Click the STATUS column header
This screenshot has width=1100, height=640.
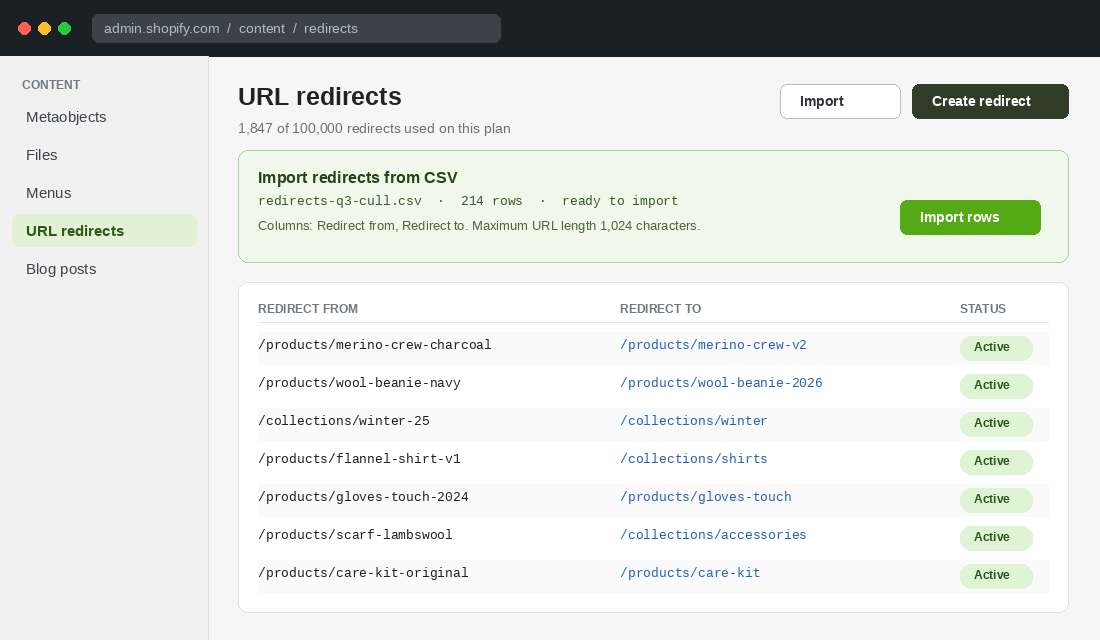tap(983, 309)
